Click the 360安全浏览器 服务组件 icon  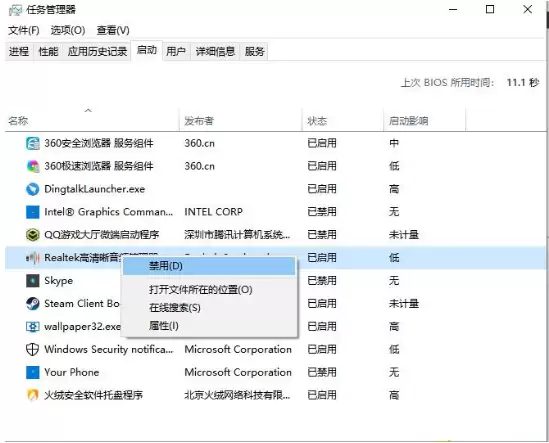pos(33,143)
